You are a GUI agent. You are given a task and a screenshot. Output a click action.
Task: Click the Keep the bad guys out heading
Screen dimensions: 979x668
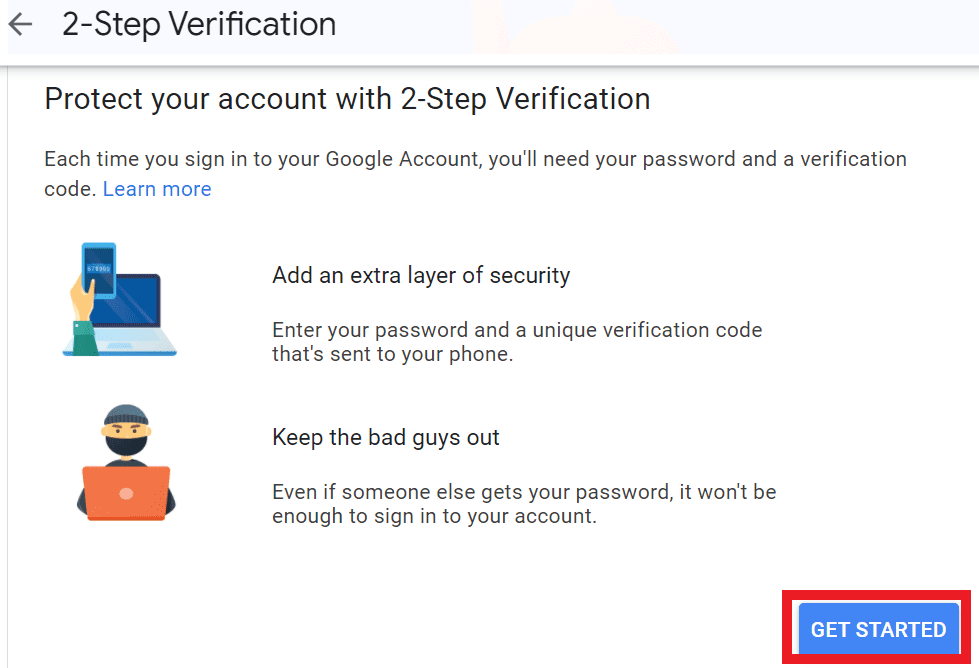[x=386, y=438]
